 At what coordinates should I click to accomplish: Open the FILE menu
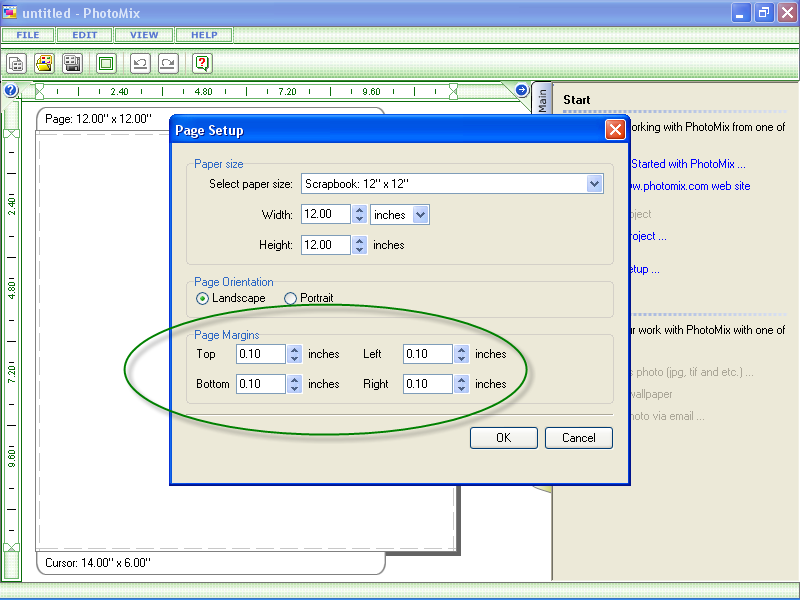[28, 35]
